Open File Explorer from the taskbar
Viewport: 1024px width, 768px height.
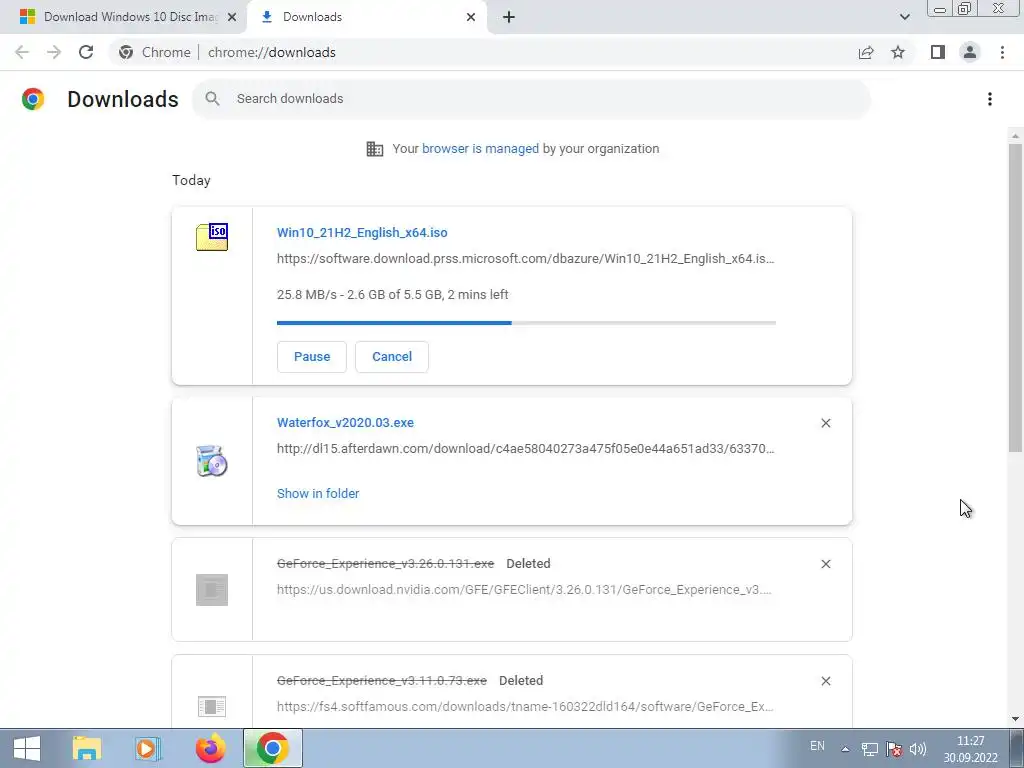click(x=87, y=748)
